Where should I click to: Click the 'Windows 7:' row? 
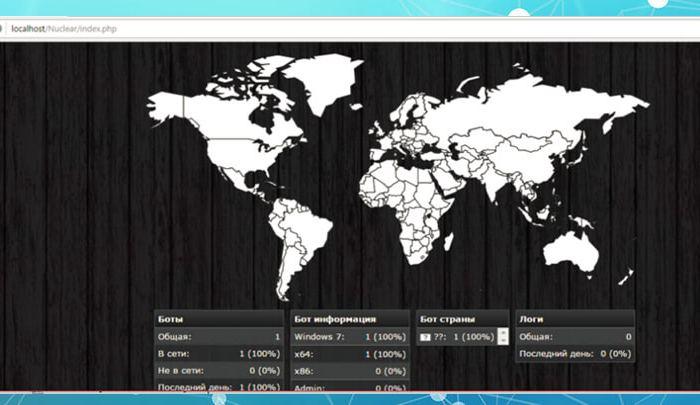point(350,337)
